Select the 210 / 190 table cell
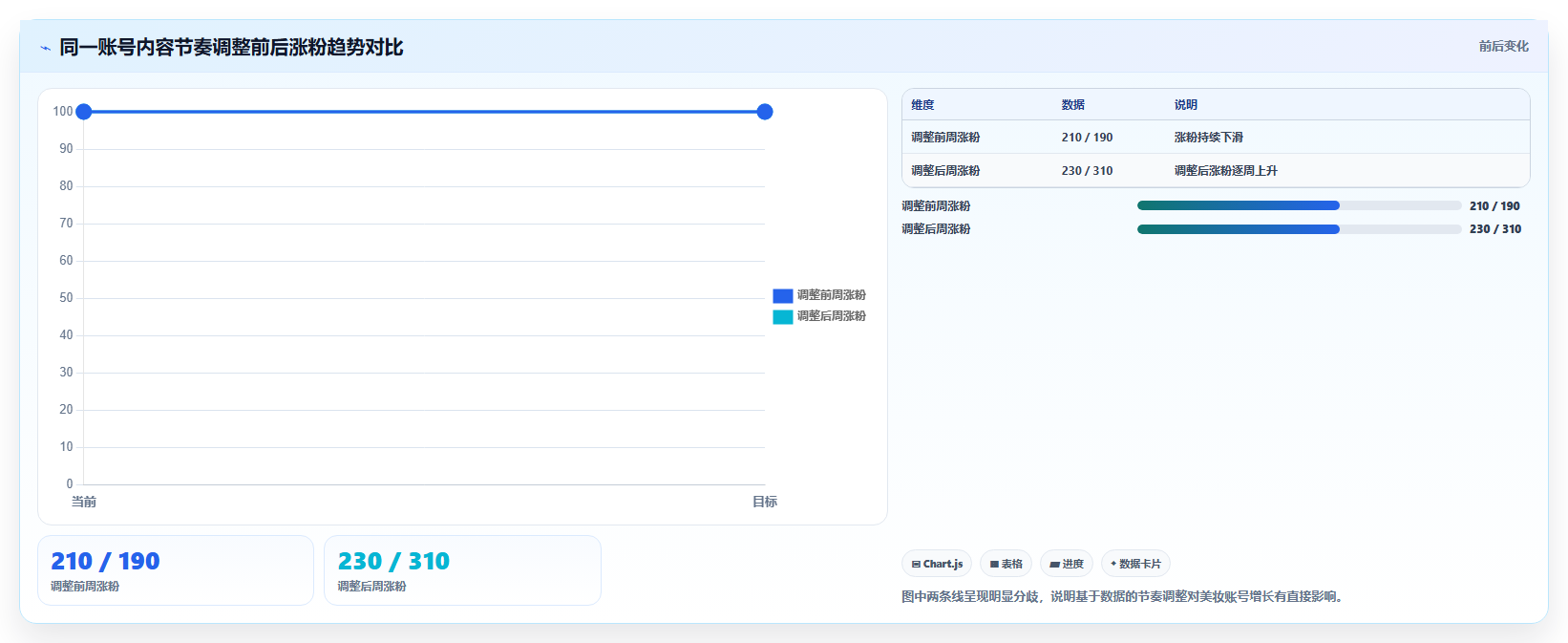This screenshot has width=1568, height=643. [x=1087, y=138]
